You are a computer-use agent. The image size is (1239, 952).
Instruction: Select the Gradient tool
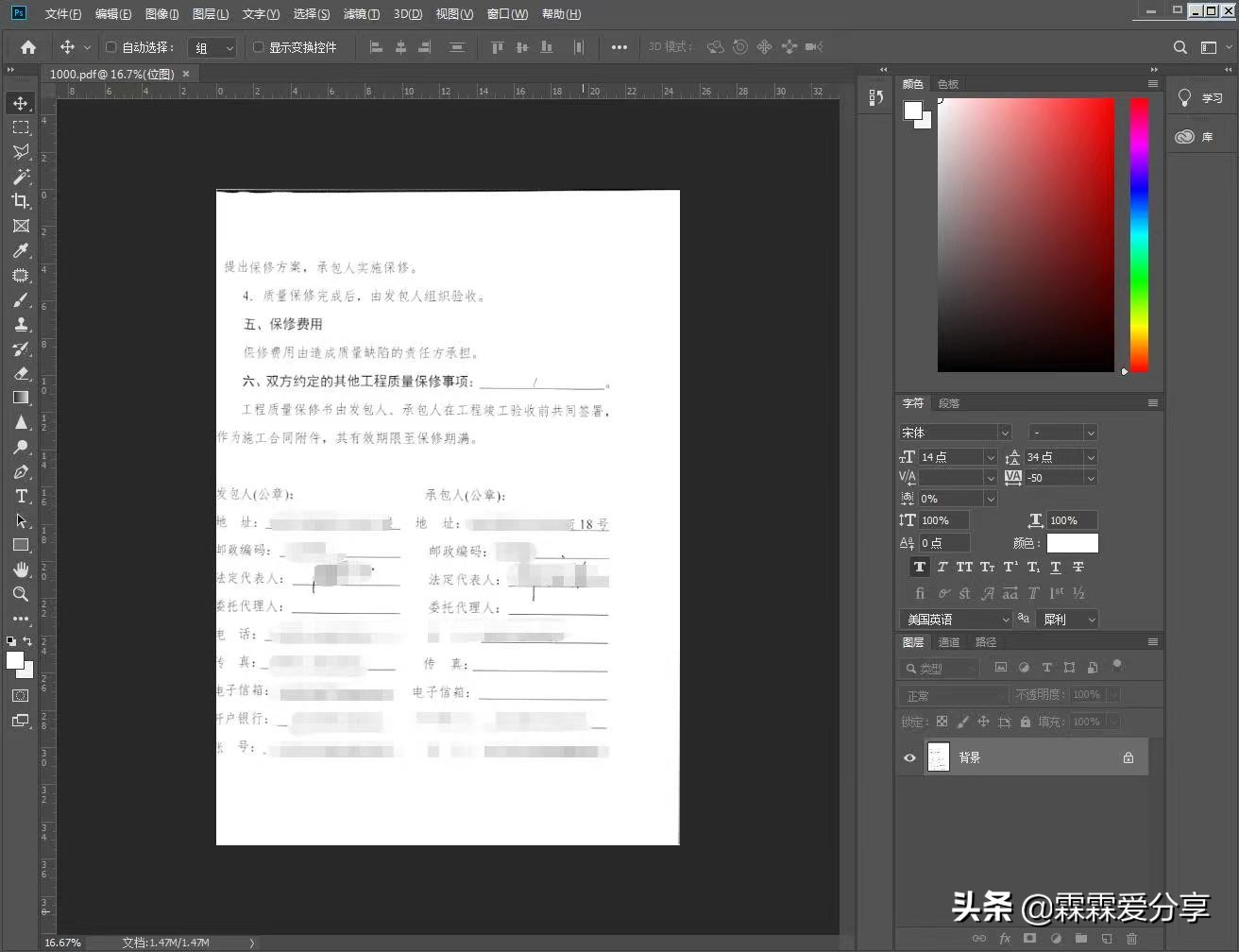pos(21,398)
